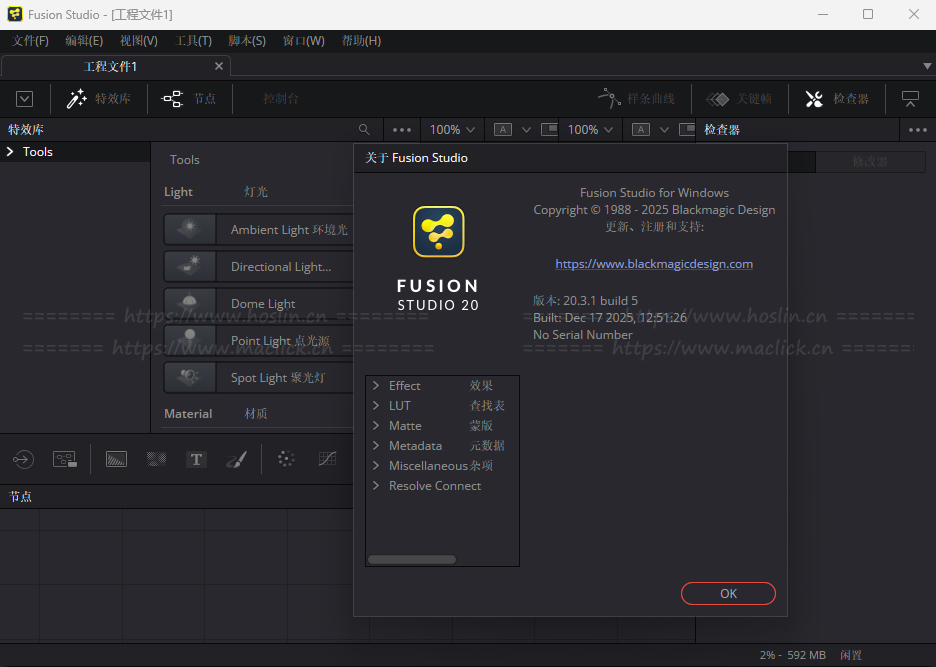Click the curves grid tool icon
The height and width of the screenshot is (667, 936).
point(327,459)
